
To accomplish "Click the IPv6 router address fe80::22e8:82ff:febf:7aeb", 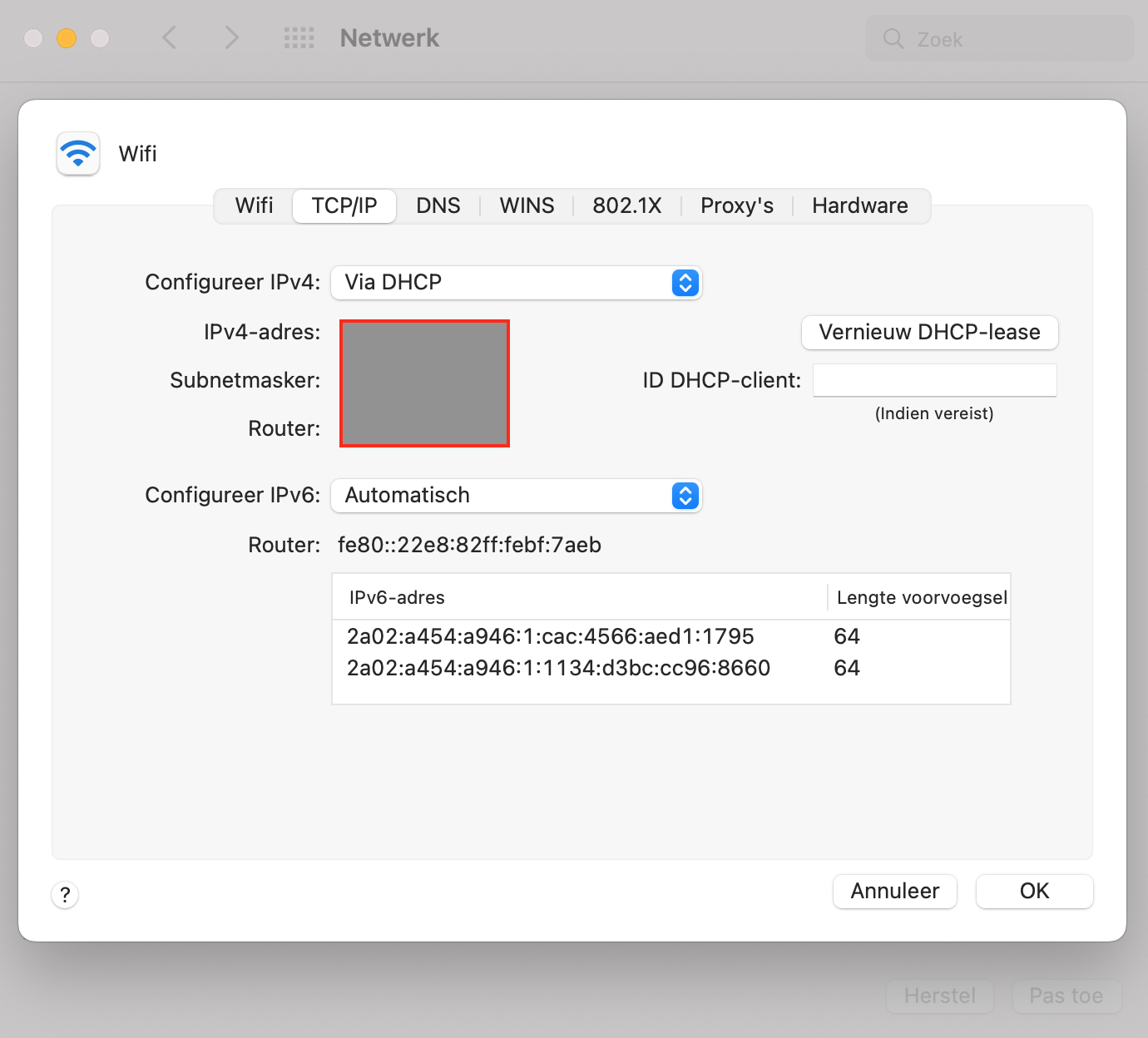I will pyautogui.click(x=469, y=545).
